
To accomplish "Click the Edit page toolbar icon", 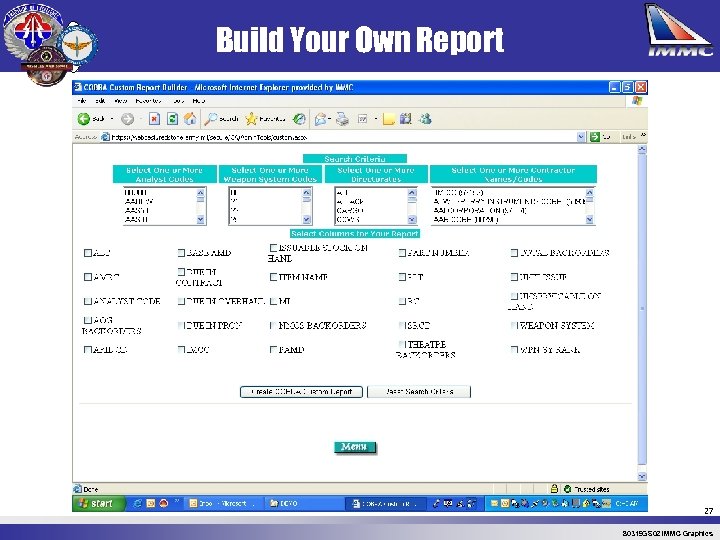I will point(362,119).
